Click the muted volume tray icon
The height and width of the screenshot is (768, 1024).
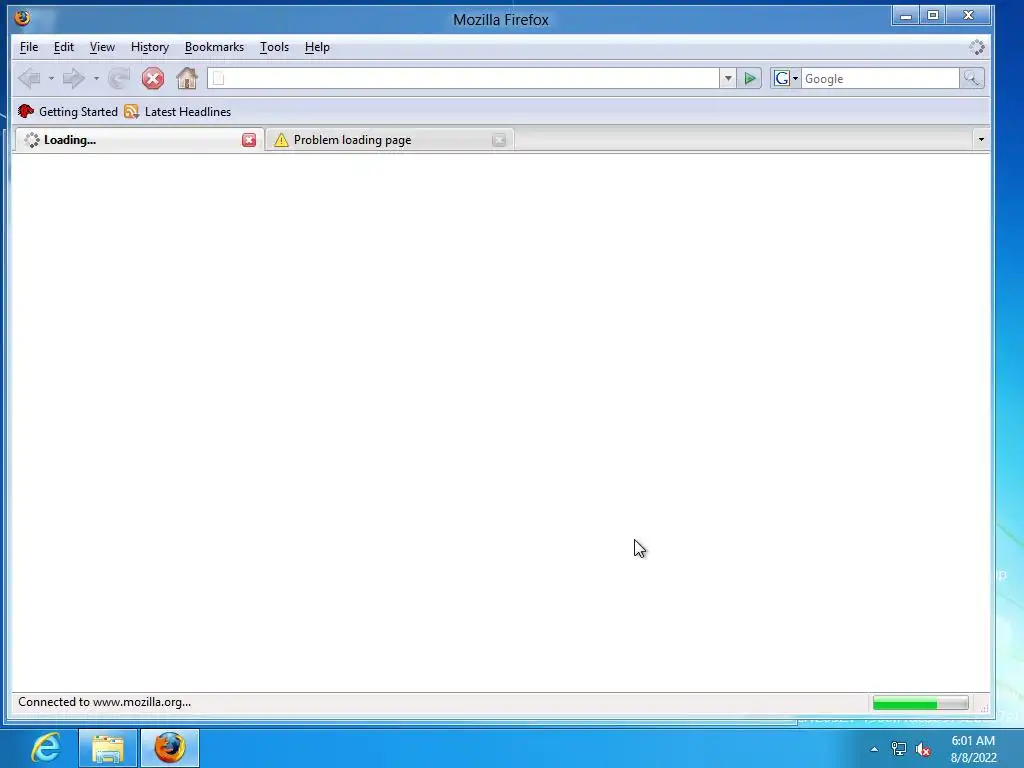923,749
